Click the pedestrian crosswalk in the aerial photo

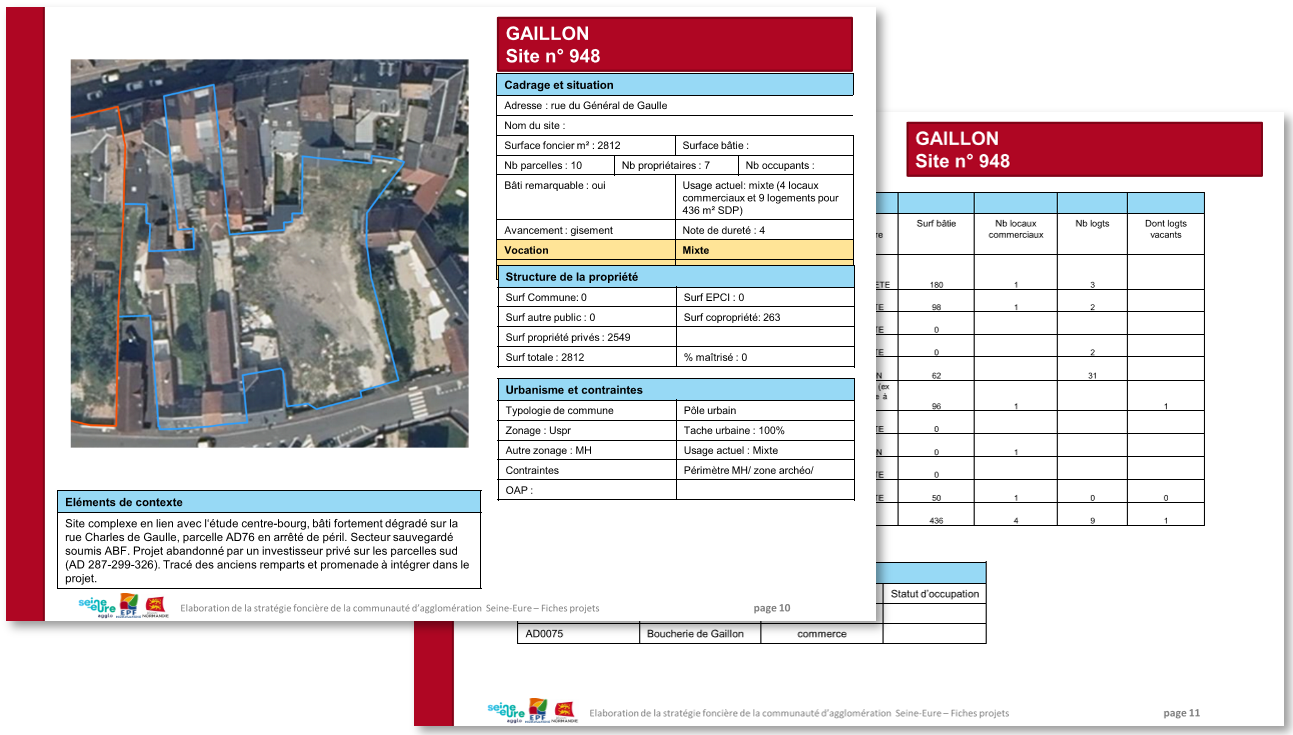pos(417,404)
